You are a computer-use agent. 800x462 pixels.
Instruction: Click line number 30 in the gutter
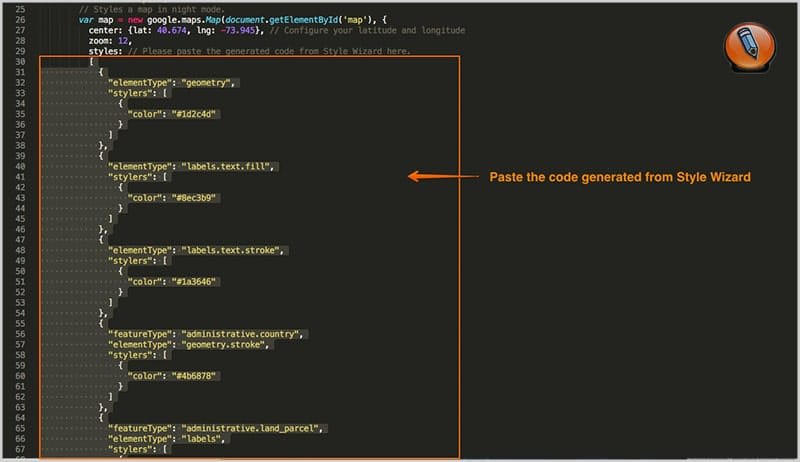click(x=20, y=62)
